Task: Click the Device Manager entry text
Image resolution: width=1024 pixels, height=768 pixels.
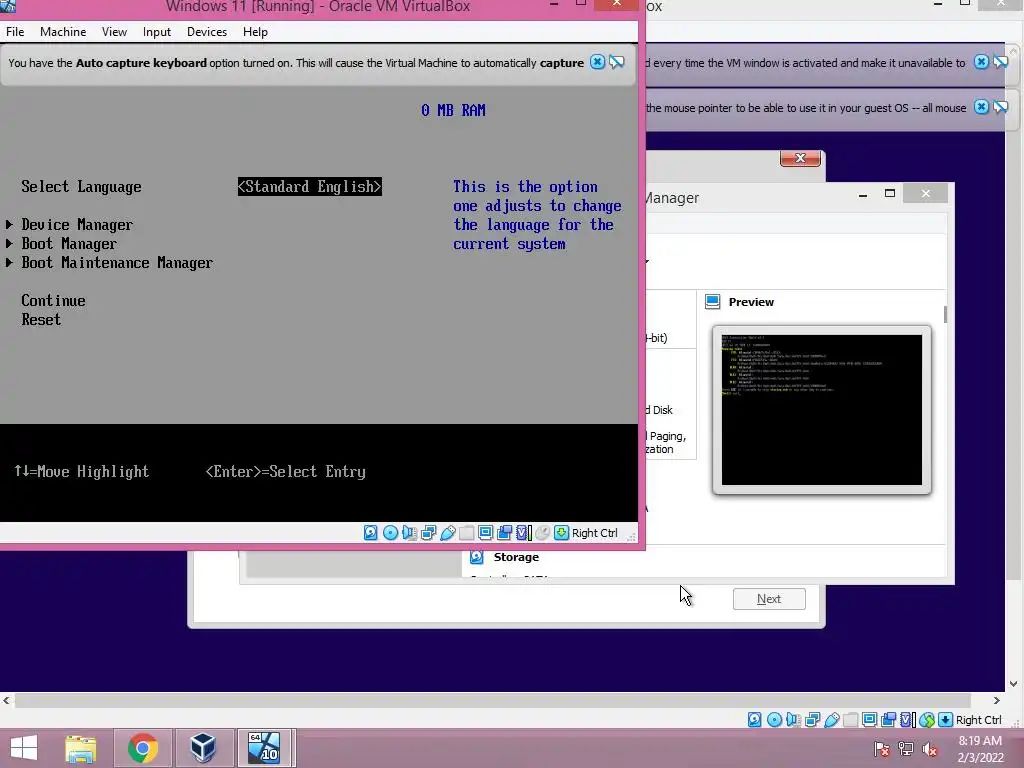Action: [77, 225]
